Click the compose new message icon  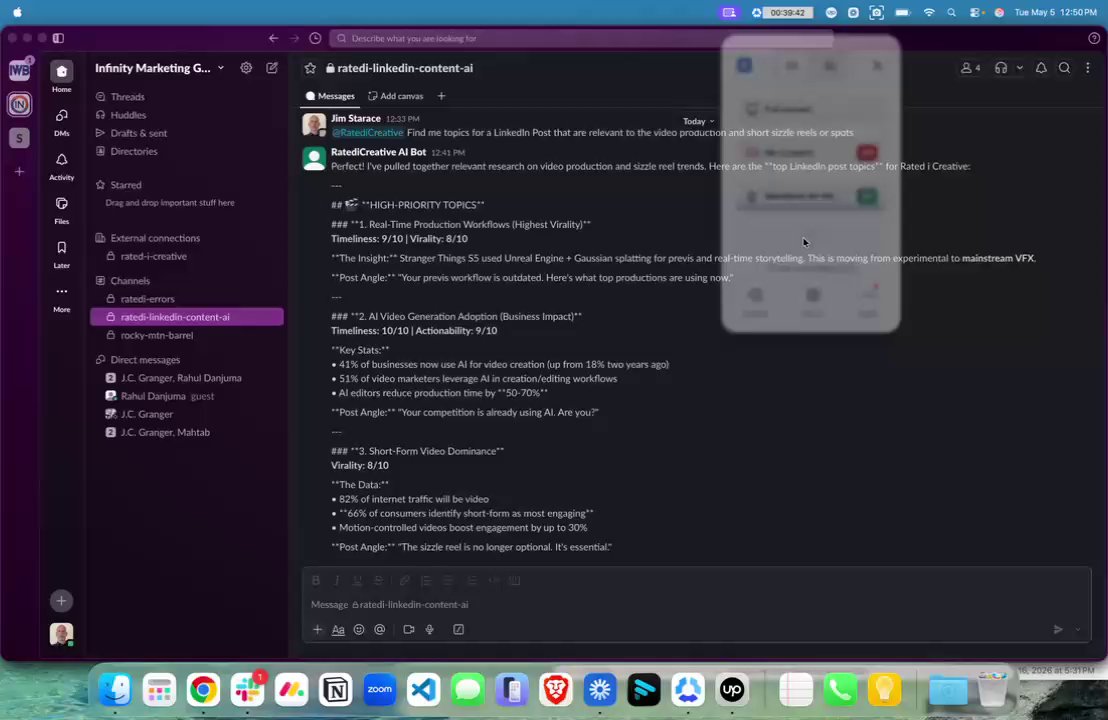click(x=272, y=68)
